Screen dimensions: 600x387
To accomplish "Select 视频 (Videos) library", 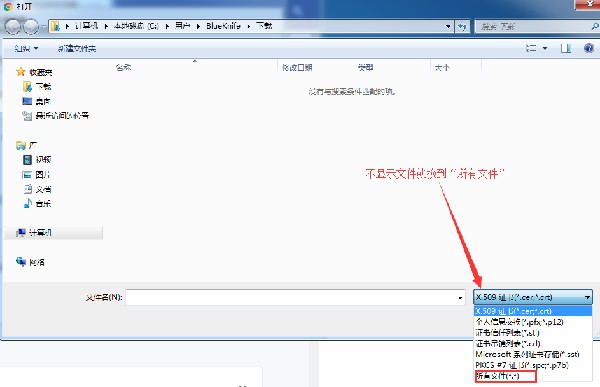I will (x=43, y=159).
